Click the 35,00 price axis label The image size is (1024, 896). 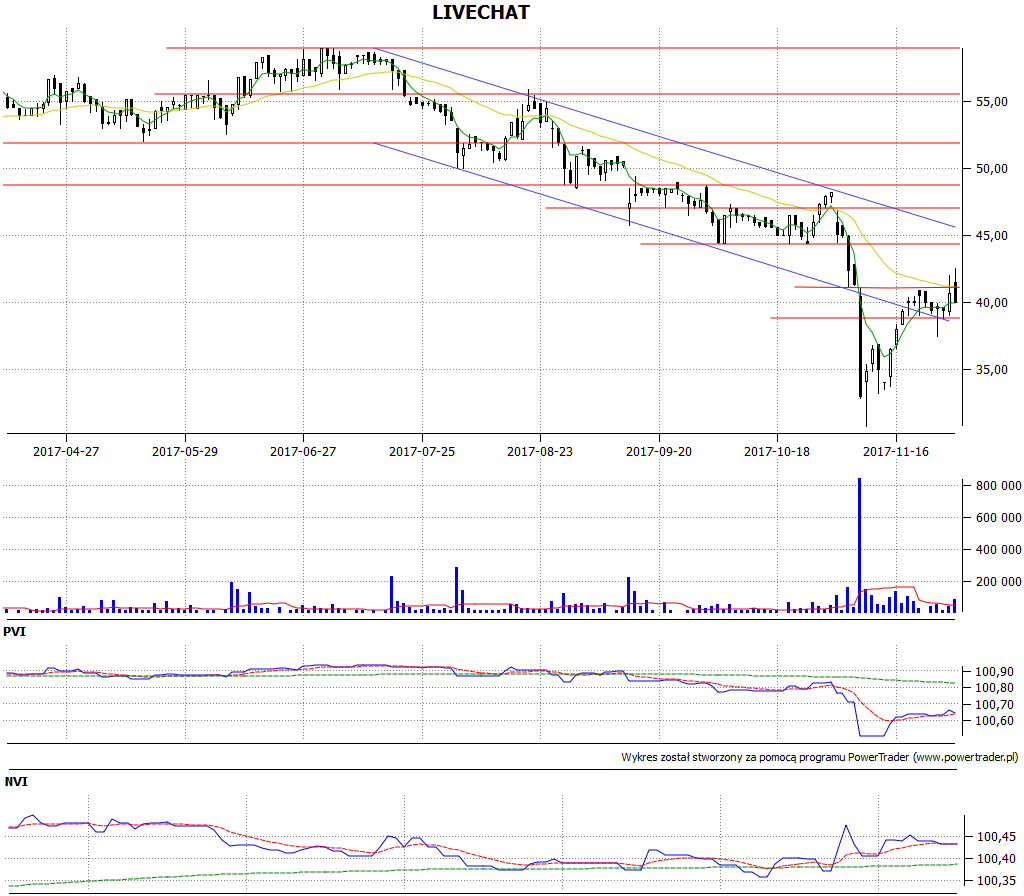pyautogui.click(x=991, y=370)
